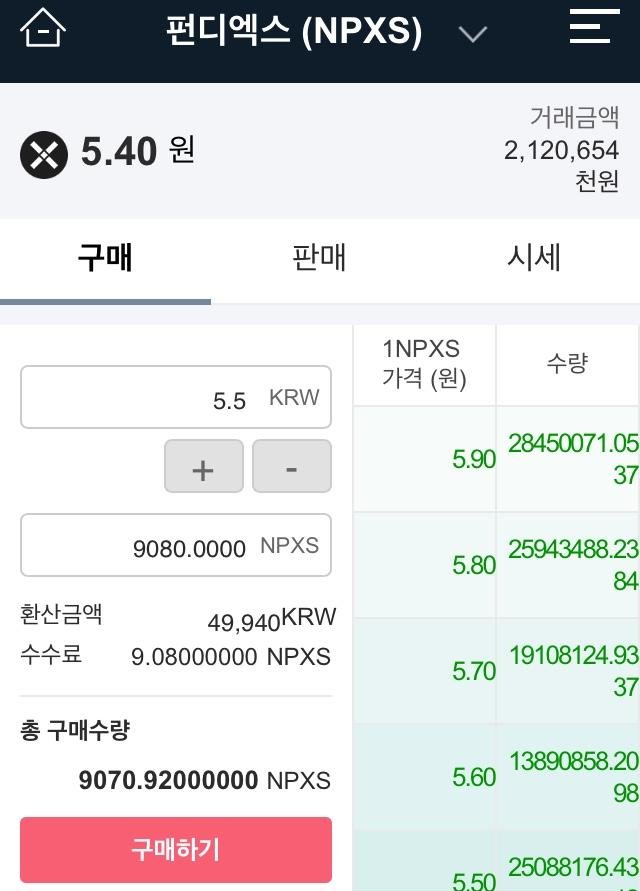Click the 환산금액 label
The image size is (640, 891).
click(61, 614)
